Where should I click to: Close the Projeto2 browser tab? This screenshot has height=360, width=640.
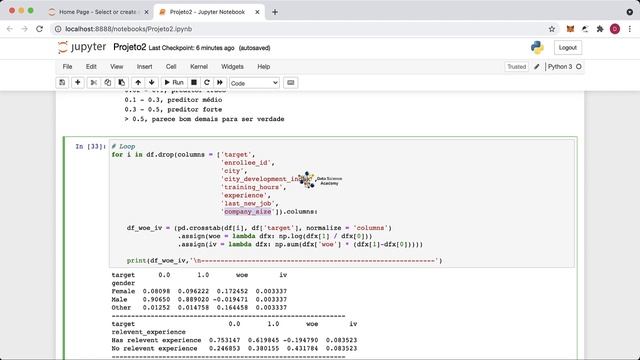[x=257, y=12]
